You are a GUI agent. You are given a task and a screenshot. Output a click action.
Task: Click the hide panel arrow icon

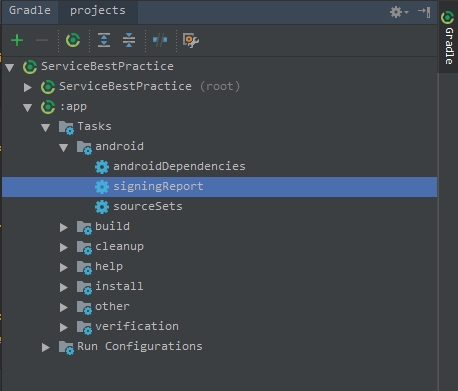coord(424,12)
